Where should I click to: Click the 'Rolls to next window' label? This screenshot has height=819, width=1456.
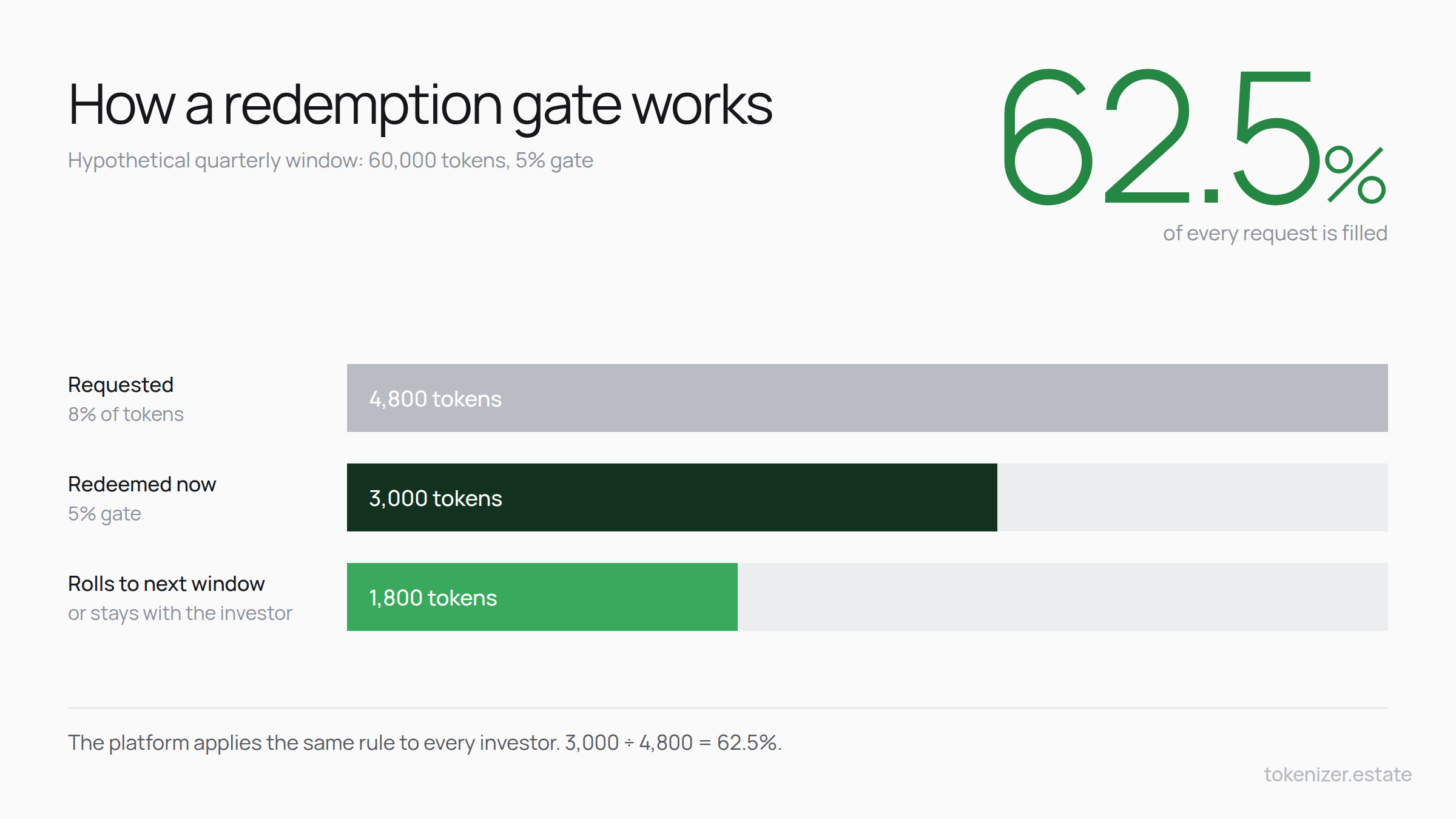pyautogui.click(x=166, y=584)
